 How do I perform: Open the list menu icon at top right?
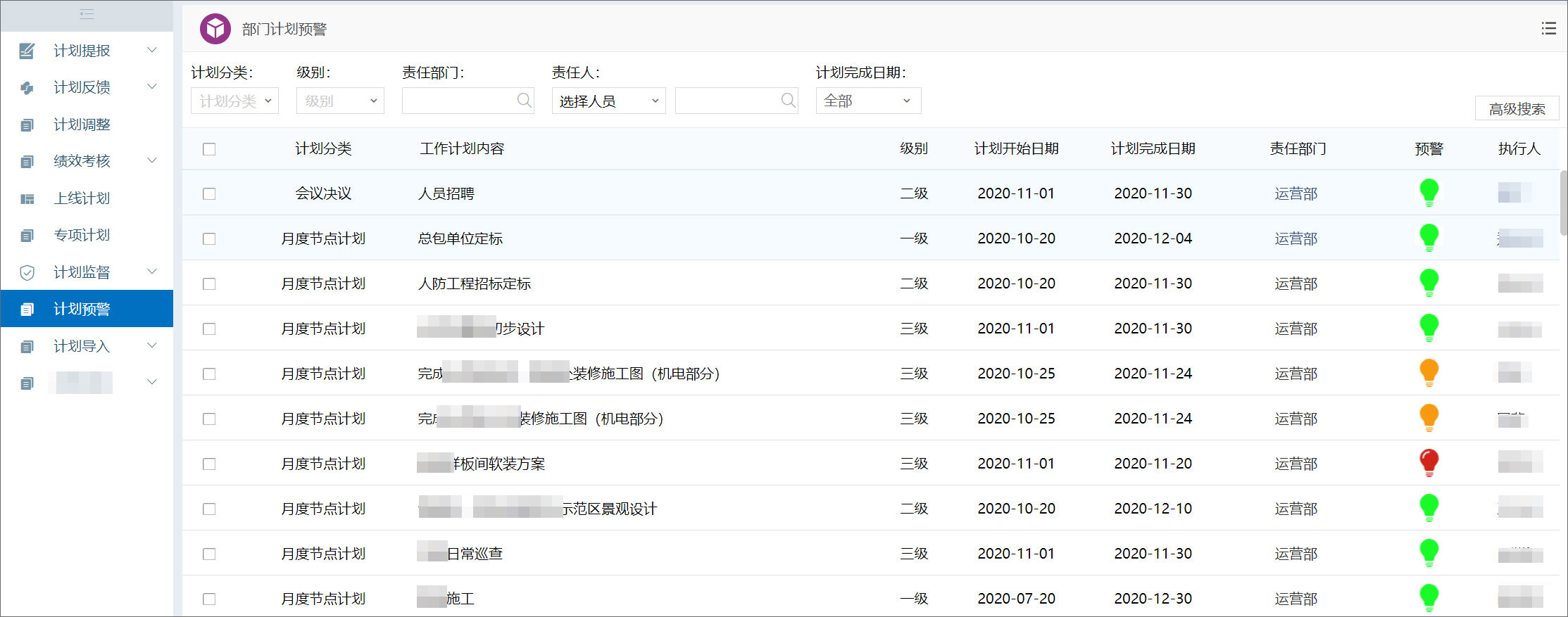click(1548, 28)
